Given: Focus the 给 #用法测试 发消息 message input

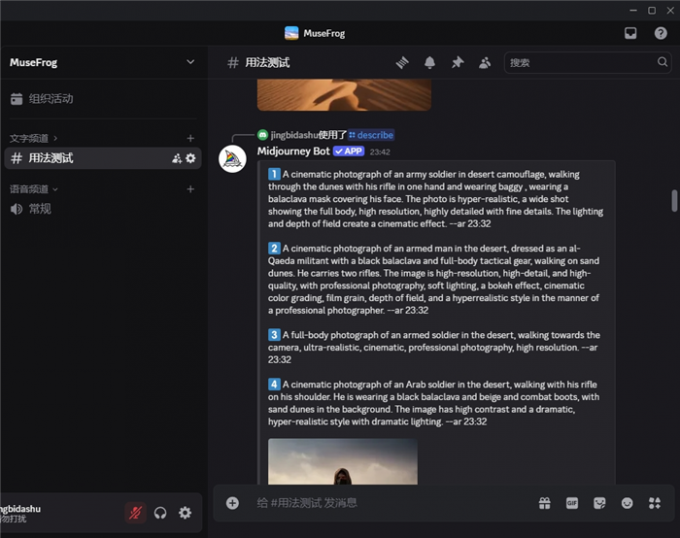Looking at the screenshot, I should tap(390, 503).
